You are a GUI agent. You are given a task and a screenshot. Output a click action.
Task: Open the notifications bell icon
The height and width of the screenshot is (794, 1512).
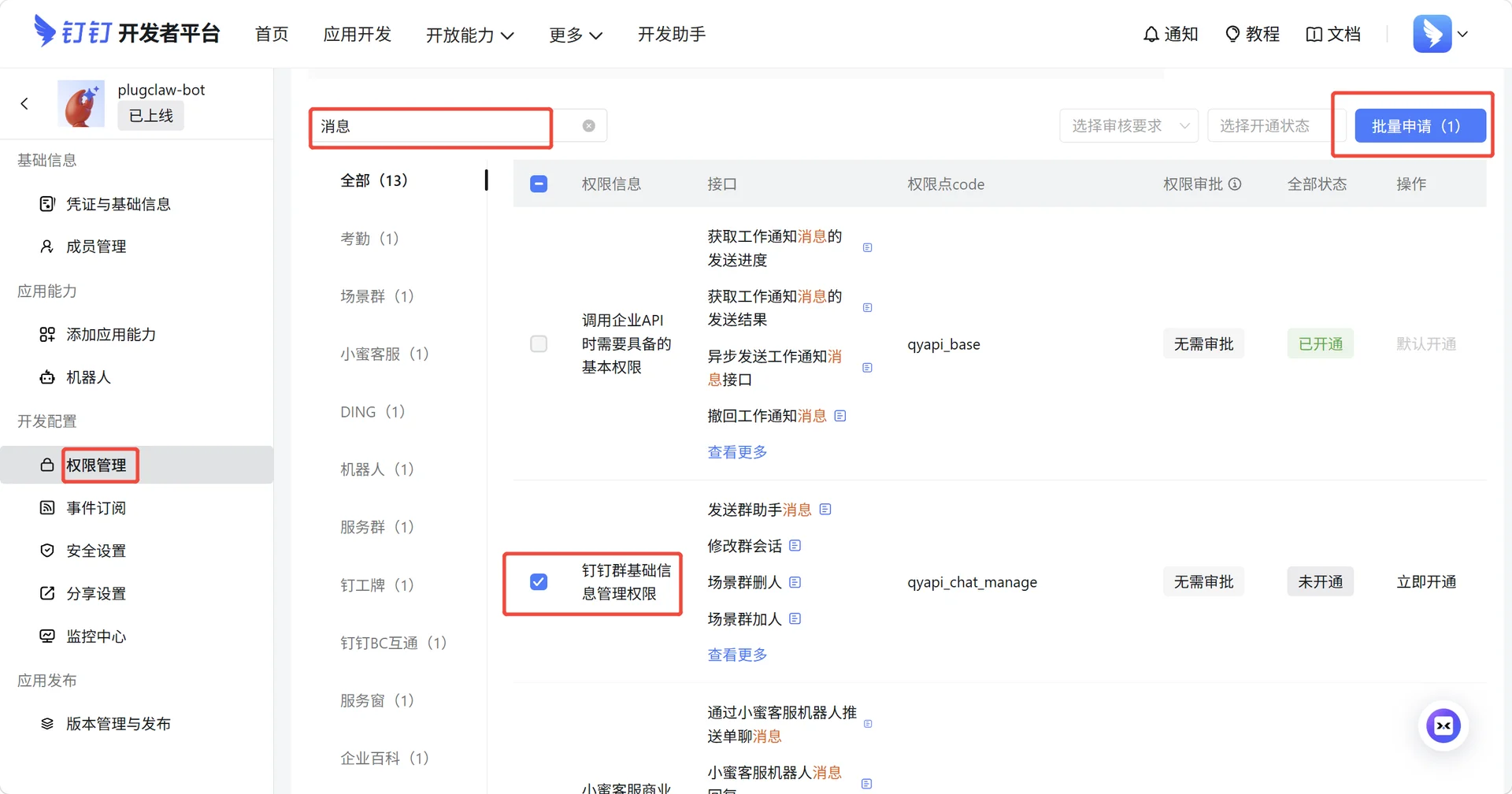tap(1151, 35)
